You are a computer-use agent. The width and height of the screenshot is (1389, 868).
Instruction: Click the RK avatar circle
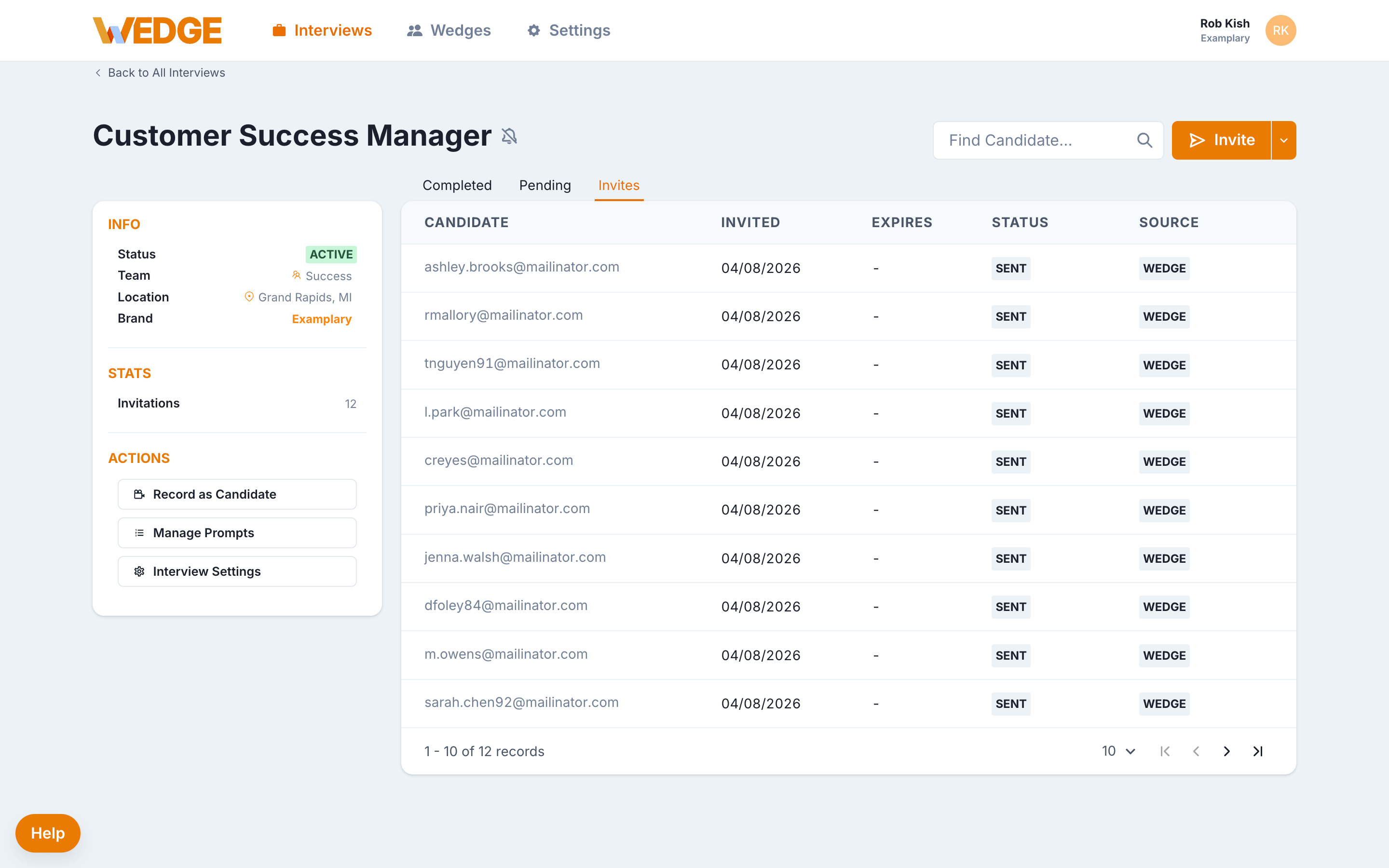[1280, 30]
